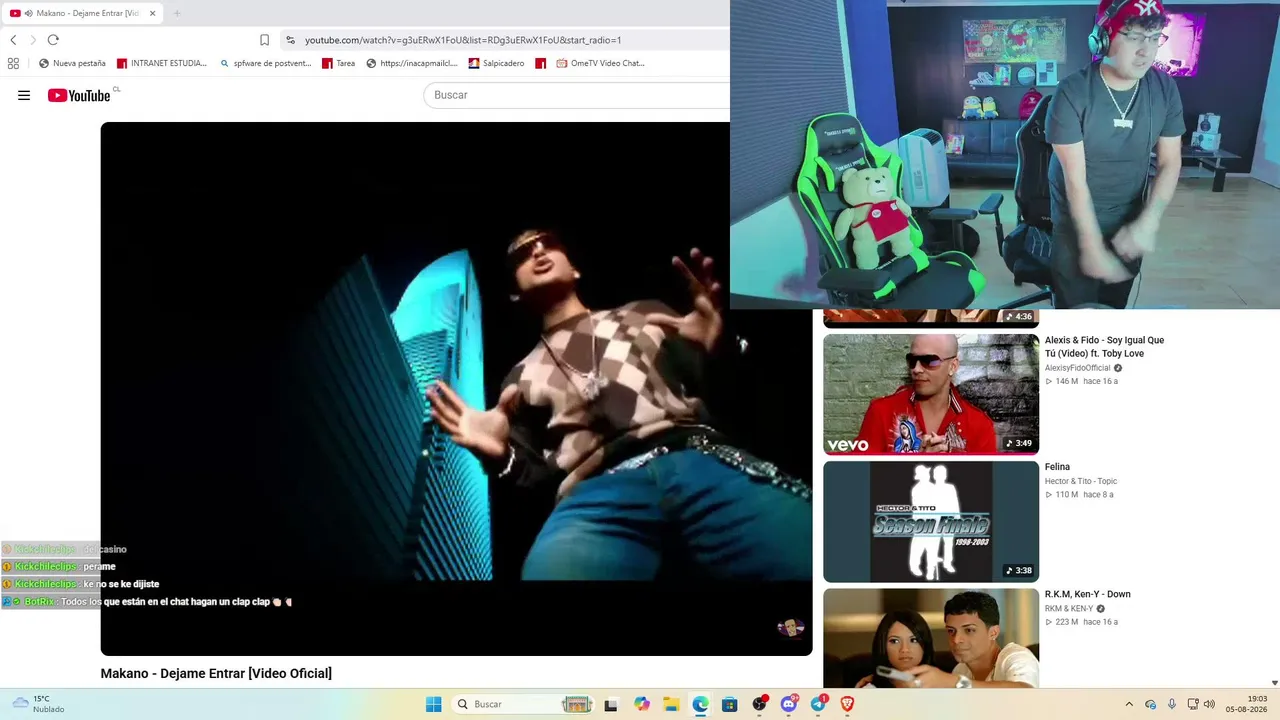Screen dimensions: 1280x720
Task: Open a new browser tab
Action: [177, 13]
